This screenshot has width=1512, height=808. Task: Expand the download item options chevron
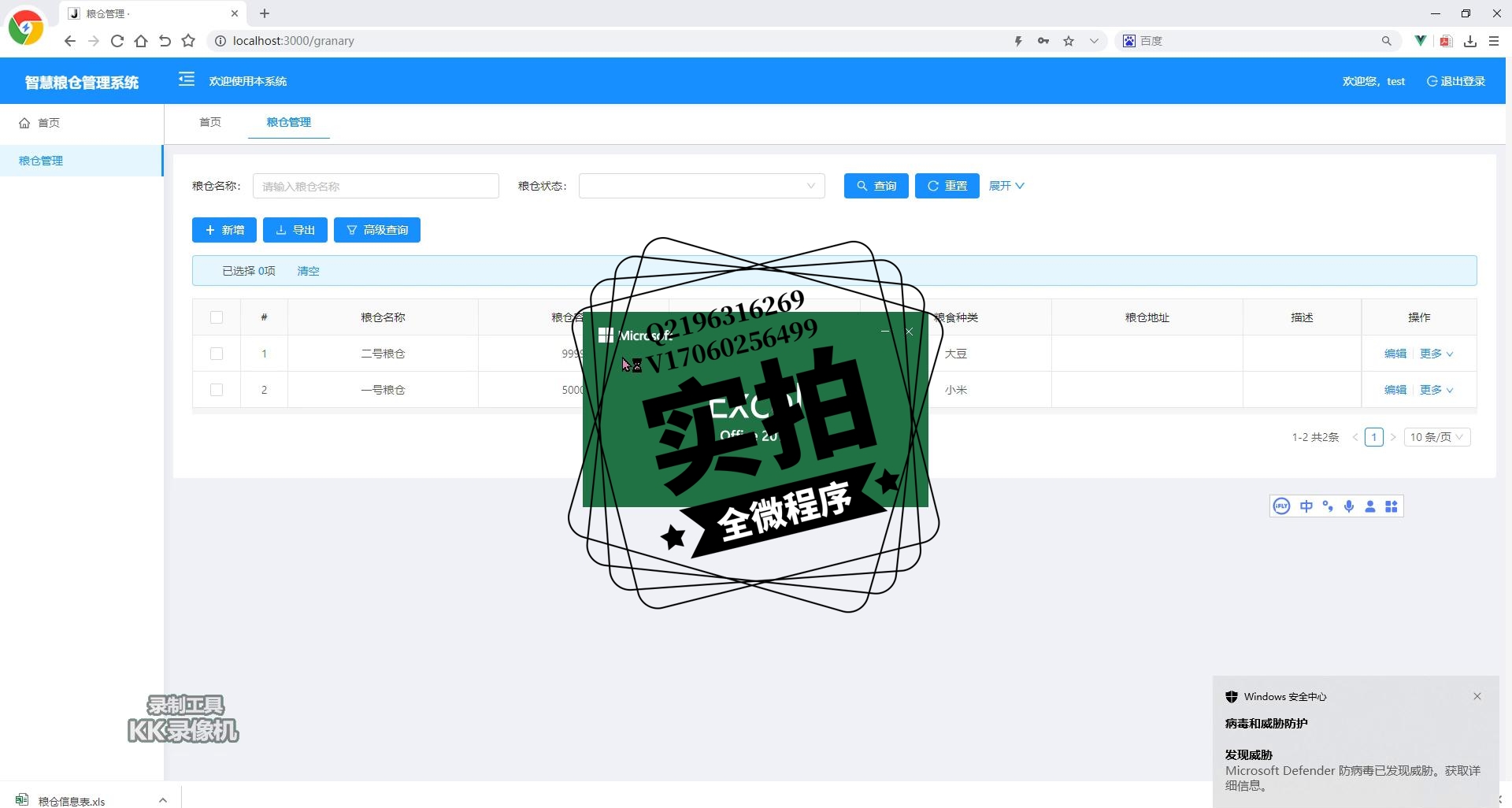163,800
